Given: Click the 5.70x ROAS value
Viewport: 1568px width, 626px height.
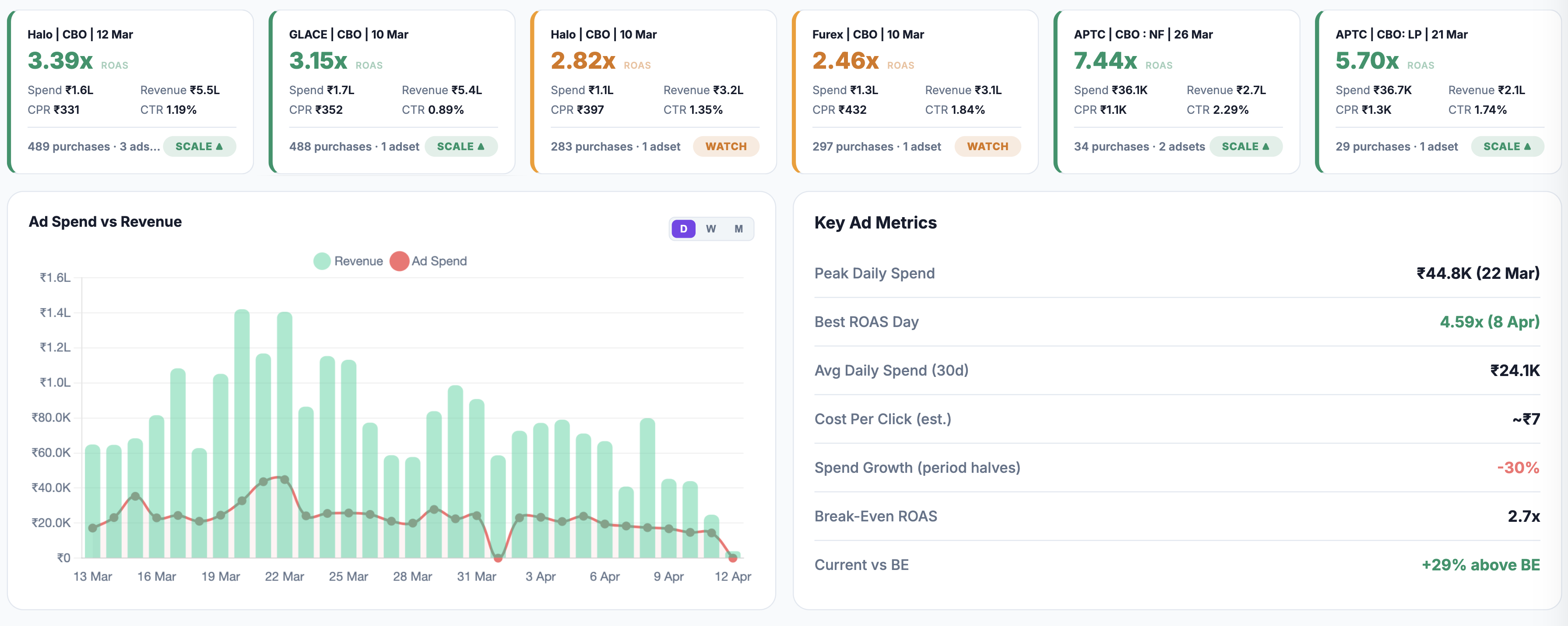Looking at the screenshot, I should pos(1367,61).
